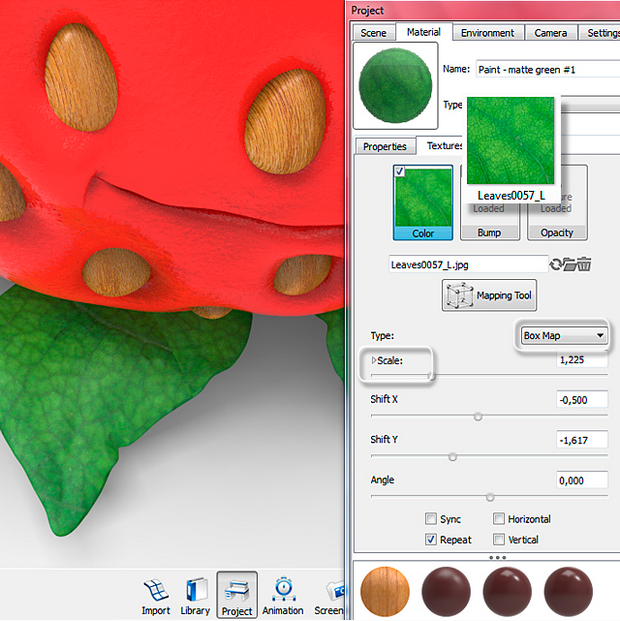
Task: Click the Leaves0057_L.jpg filename field
Action: [469, 264]
